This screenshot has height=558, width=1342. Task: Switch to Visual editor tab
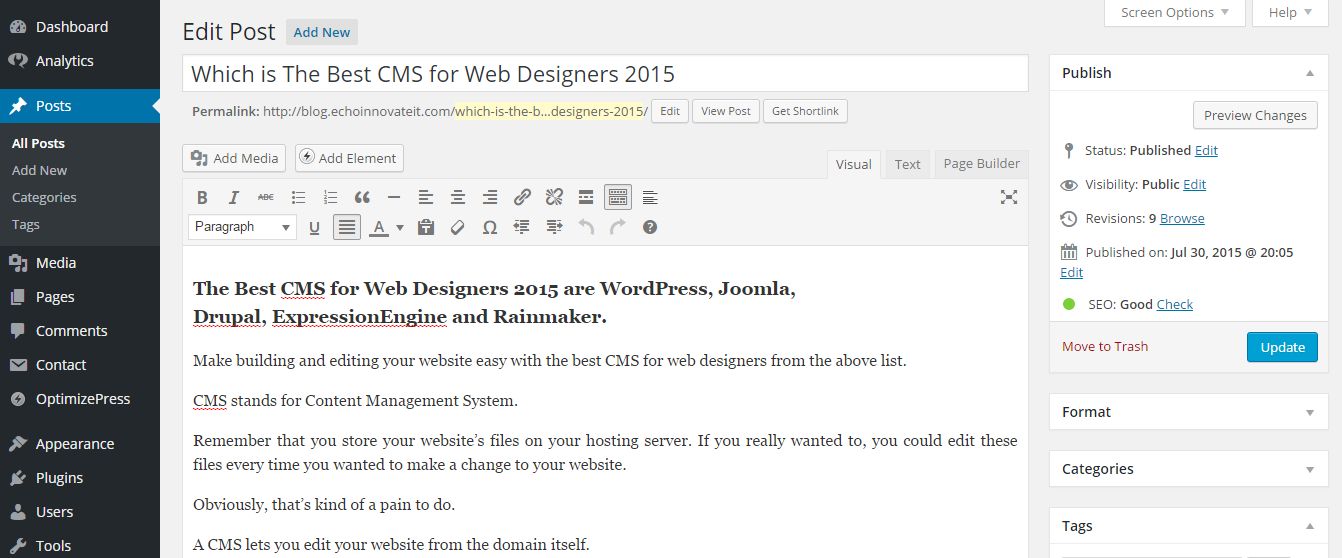[854, 164]
